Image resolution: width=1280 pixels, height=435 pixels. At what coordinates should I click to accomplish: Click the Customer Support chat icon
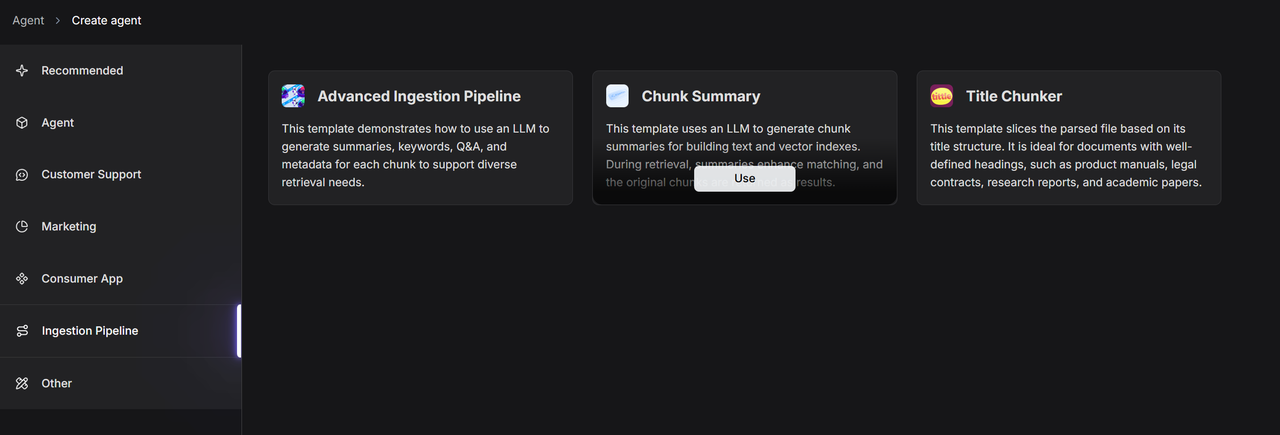pos(22,175)
